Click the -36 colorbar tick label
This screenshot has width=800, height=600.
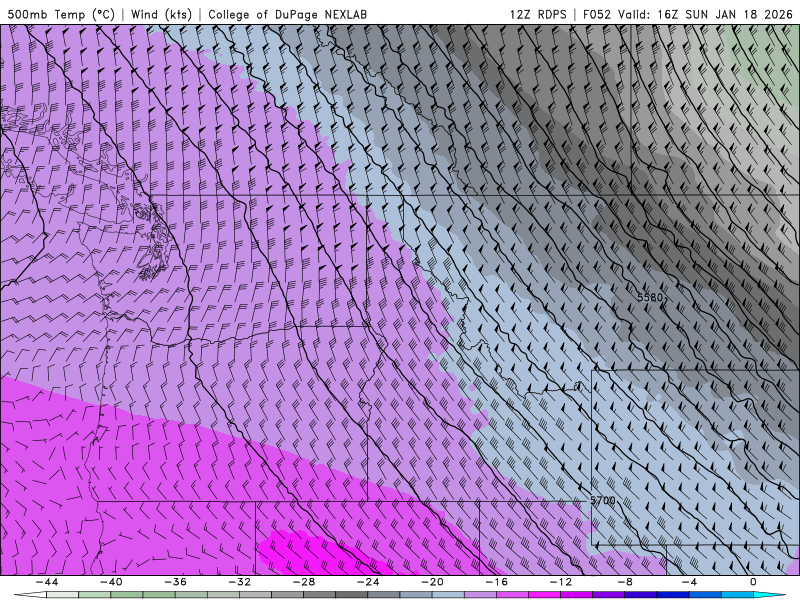coord(176,582)
